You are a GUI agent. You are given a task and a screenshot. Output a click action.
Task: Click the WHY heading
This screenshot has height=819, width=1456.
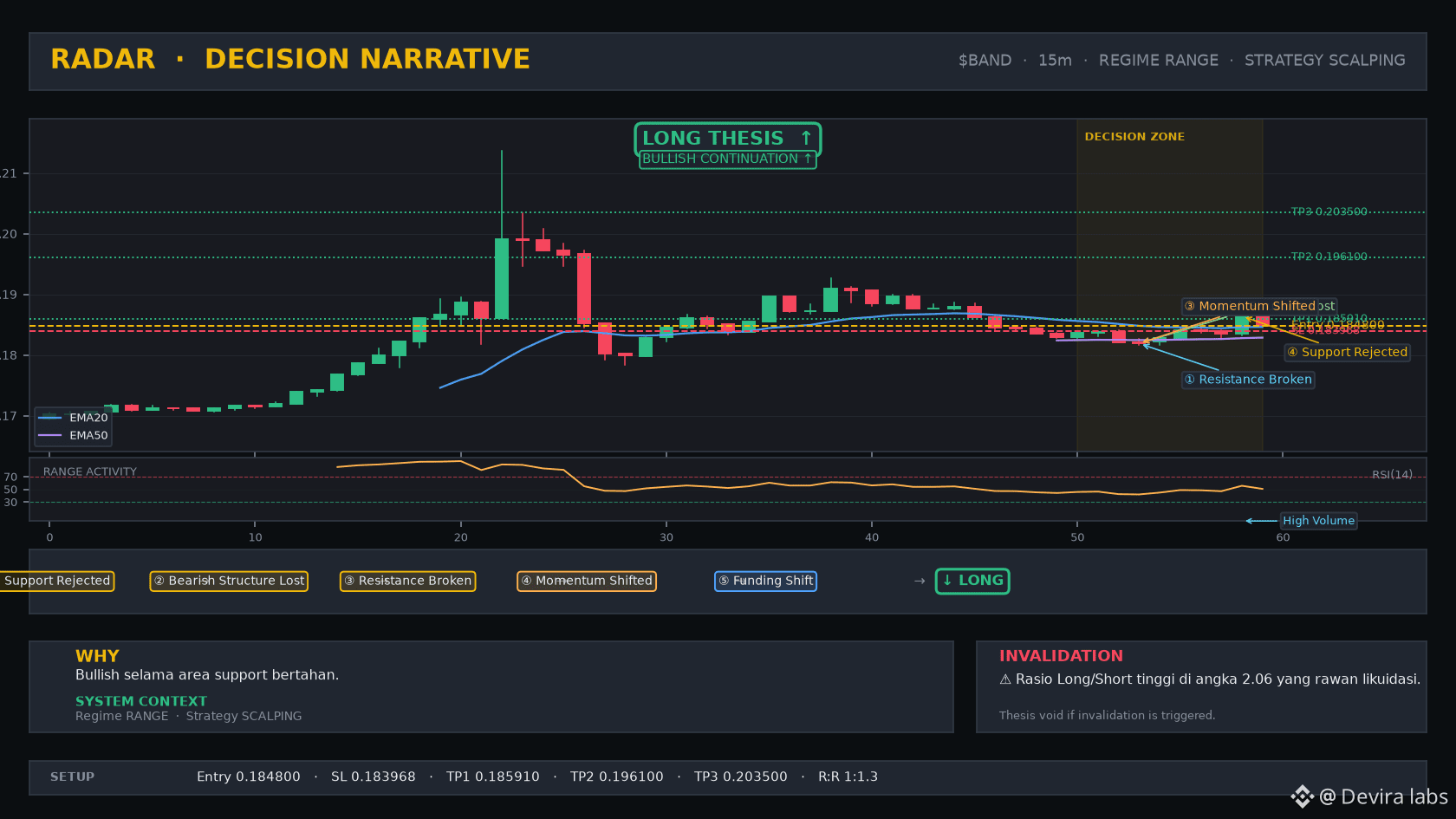pos(97,656)
